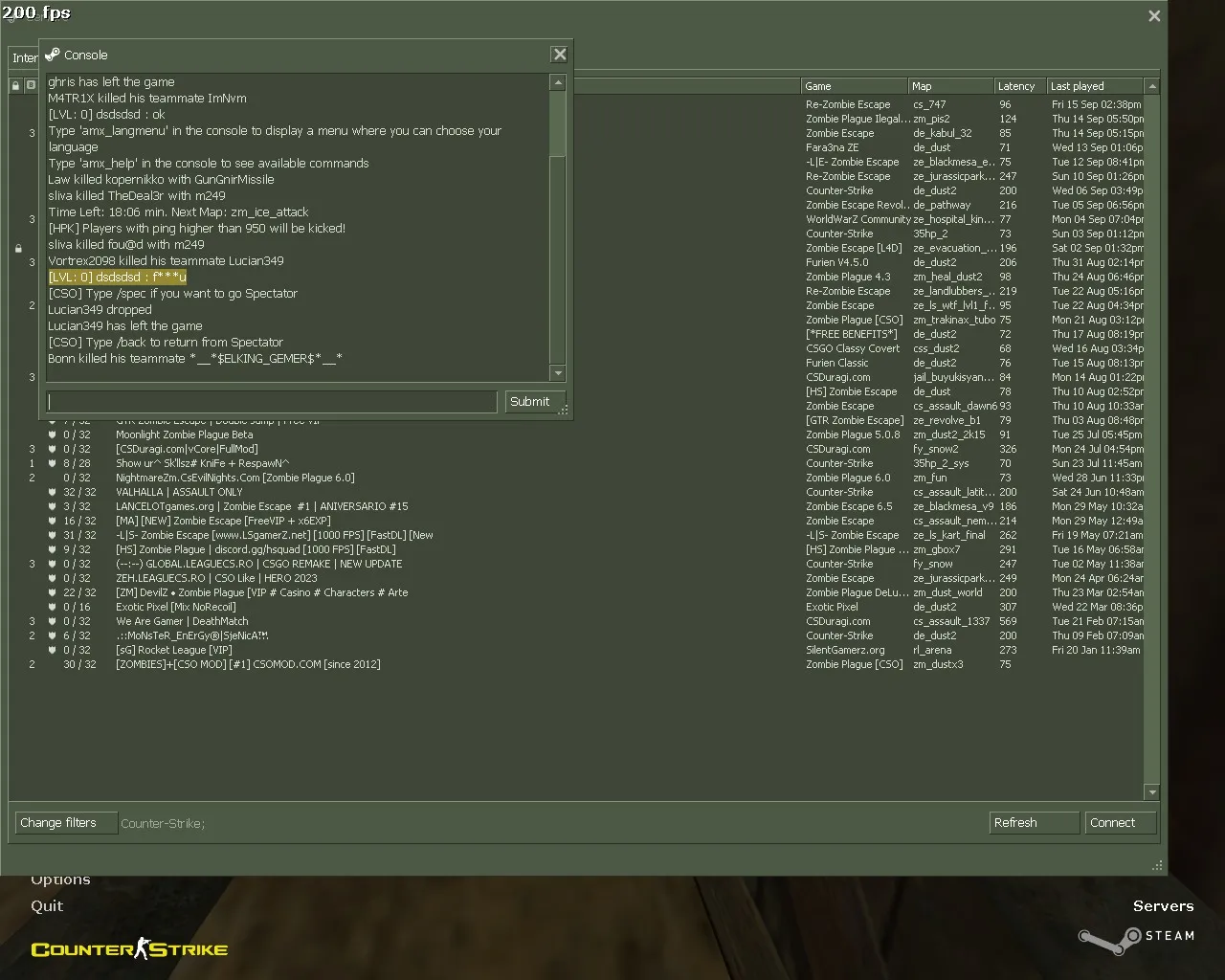Click the Counter-Strike logo

(x=129, y=948)
